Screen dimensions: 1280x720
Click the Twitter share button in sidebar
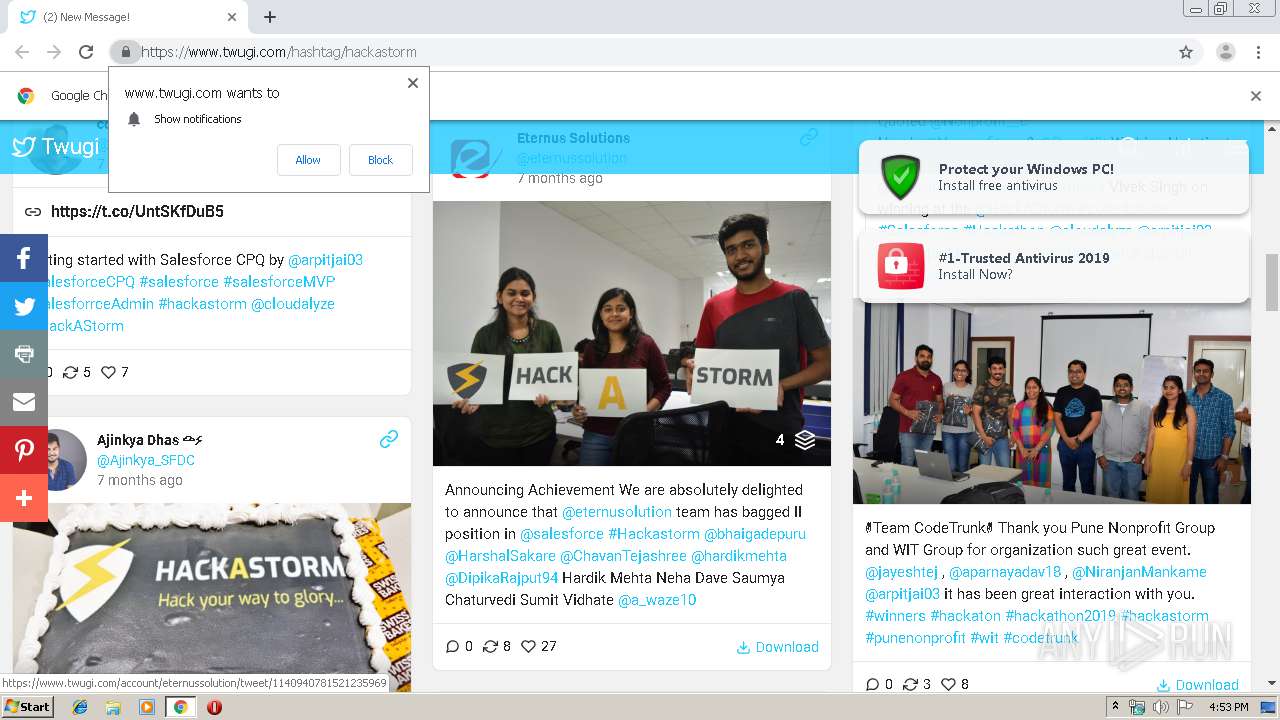[x=24, y=307]
